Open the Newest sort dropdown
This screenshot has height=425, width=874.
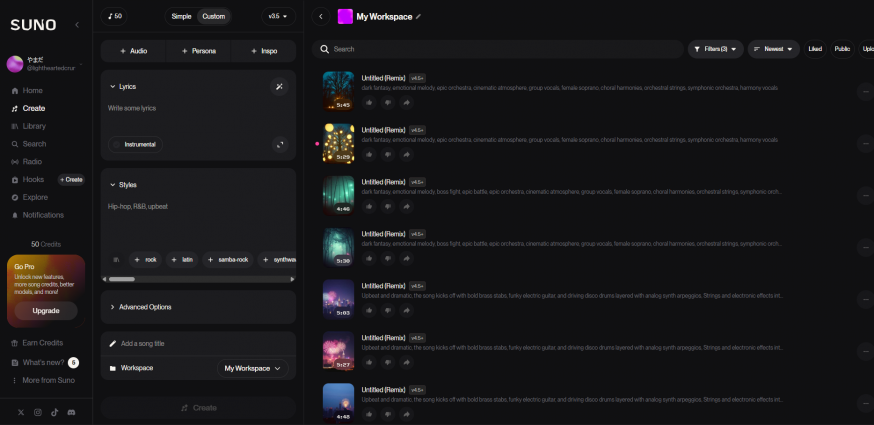(x=773, y=48)
